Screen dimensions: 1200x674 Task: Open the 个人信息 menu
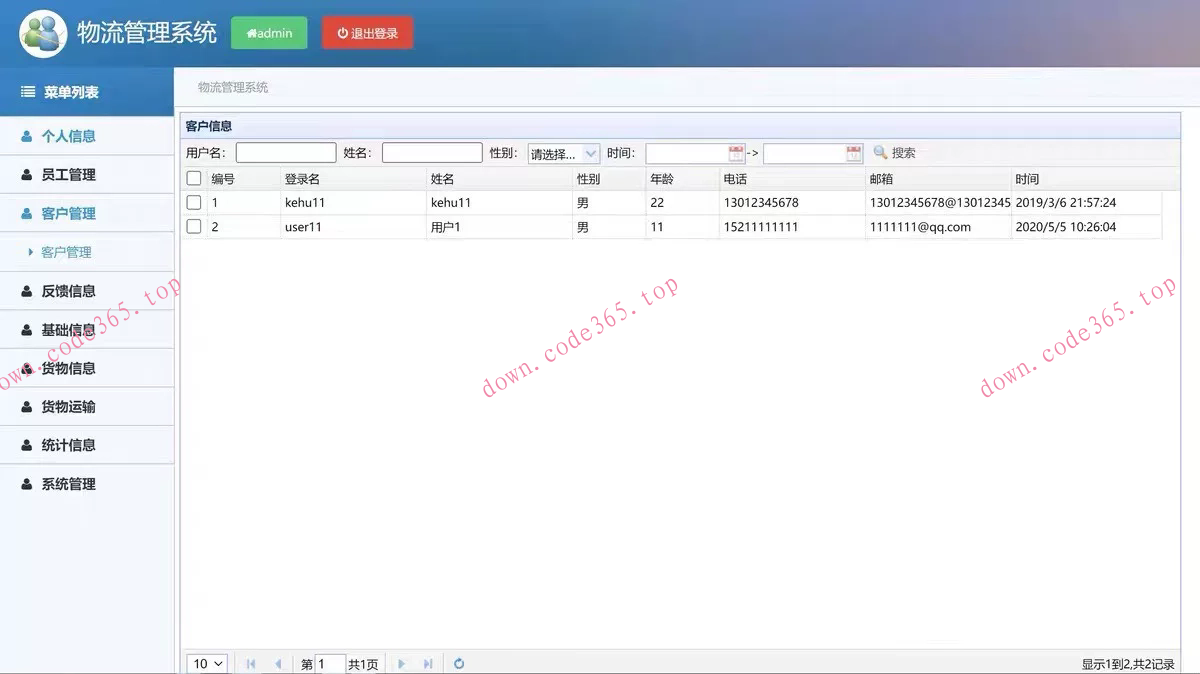[x=87, y=136]
